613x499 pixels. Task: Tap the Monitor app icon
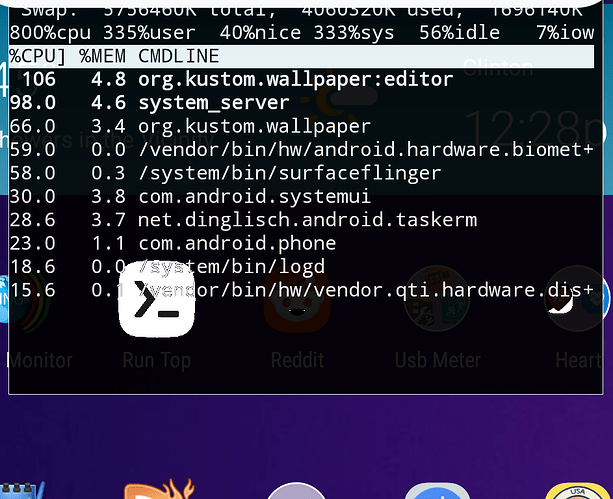tap(23, 300)
